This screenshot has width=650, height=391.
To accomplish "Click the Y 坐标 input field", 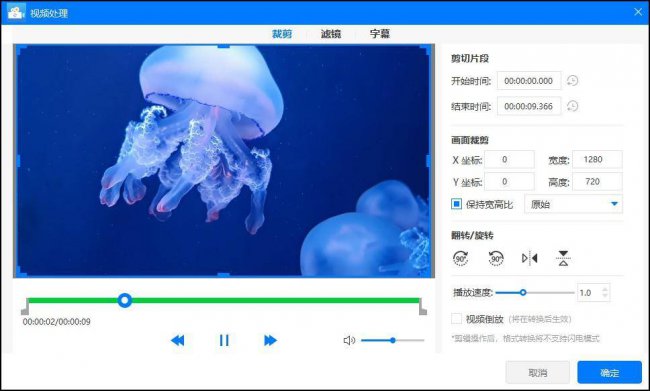I will (x=509, y=182).
